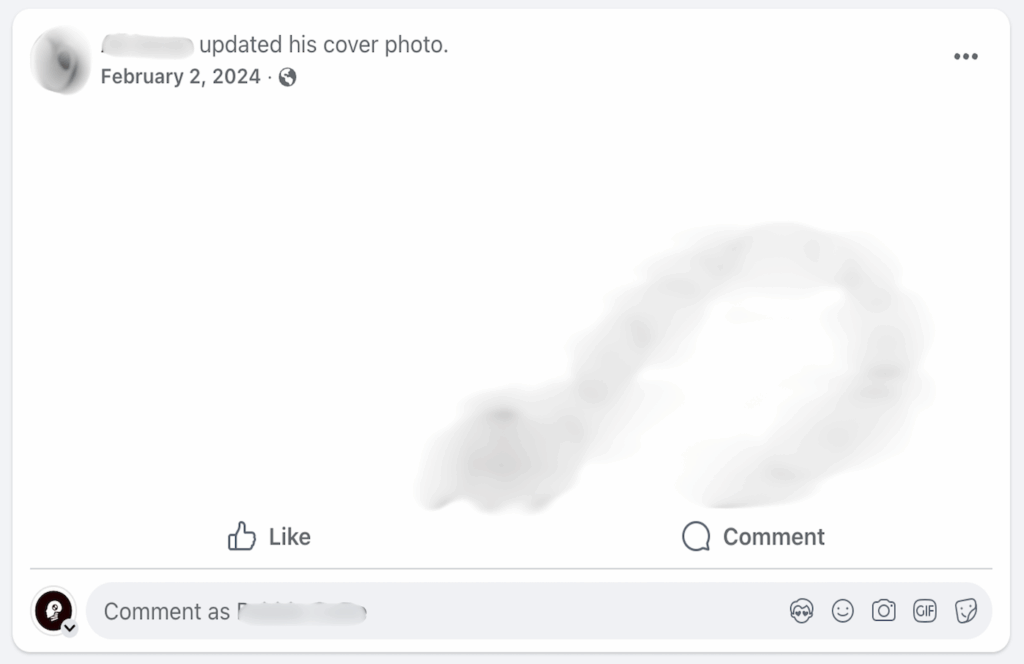This screenshot has height=664, width=1024.
Task: Open the sticker picker in comment box
Action: (966, 611)
